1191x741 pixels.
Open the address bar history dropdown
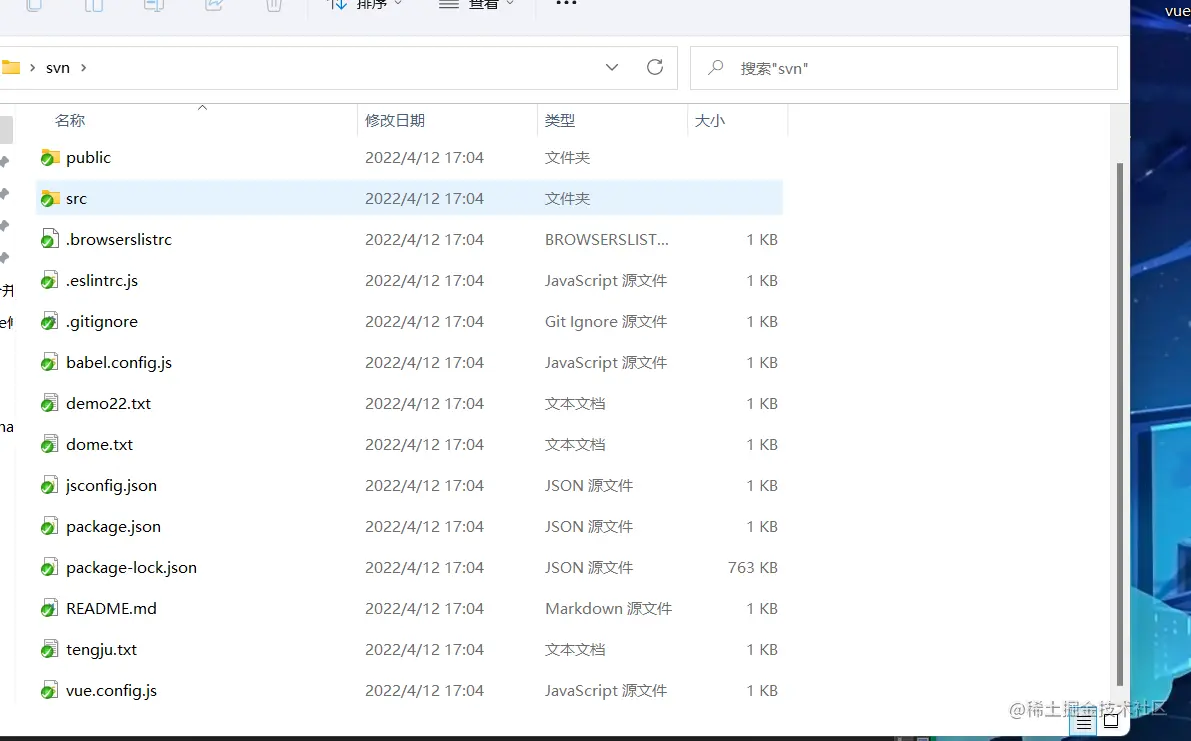tap(611, 67)
